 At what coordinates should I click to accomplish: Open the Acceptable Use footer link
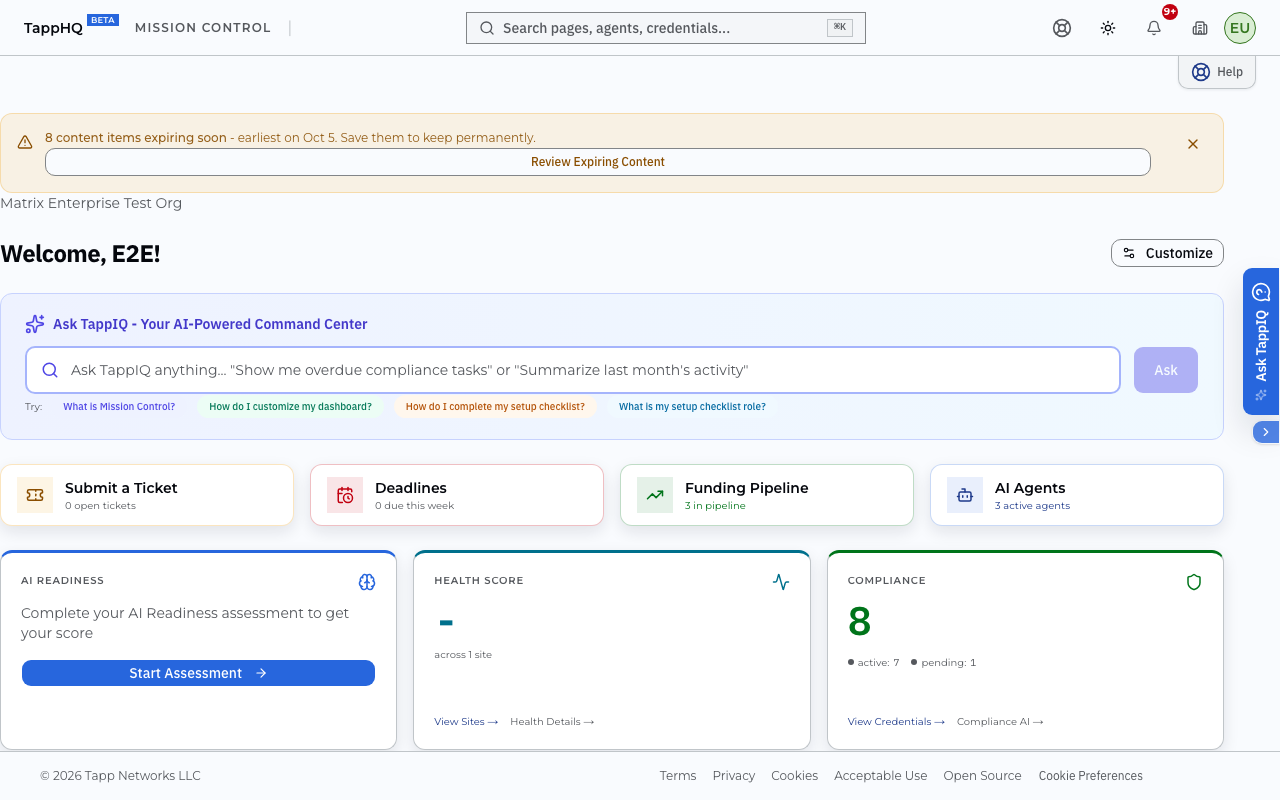tap(881, 776)
